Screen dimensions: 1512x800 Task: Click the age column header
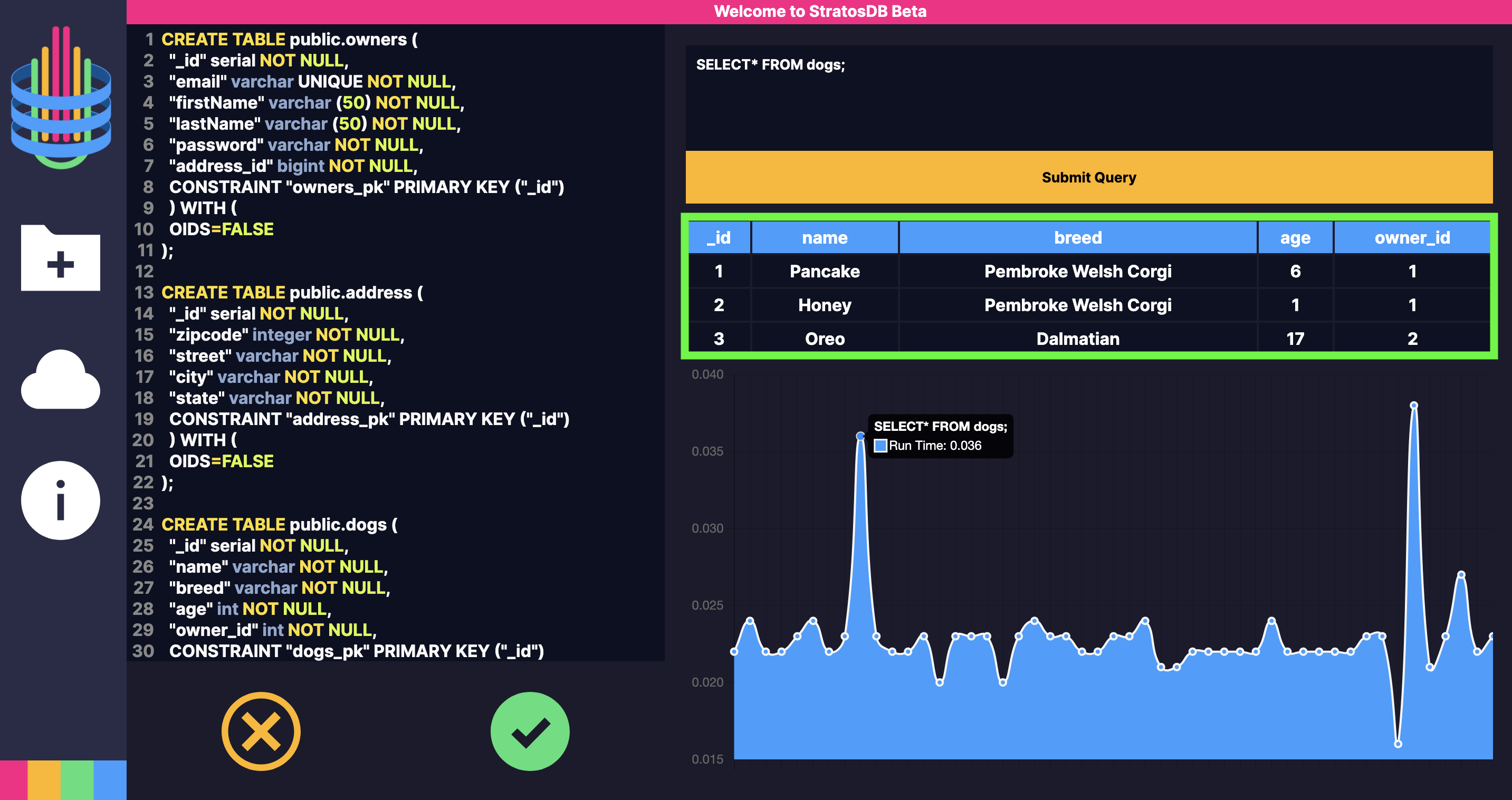coord(1295,237)
